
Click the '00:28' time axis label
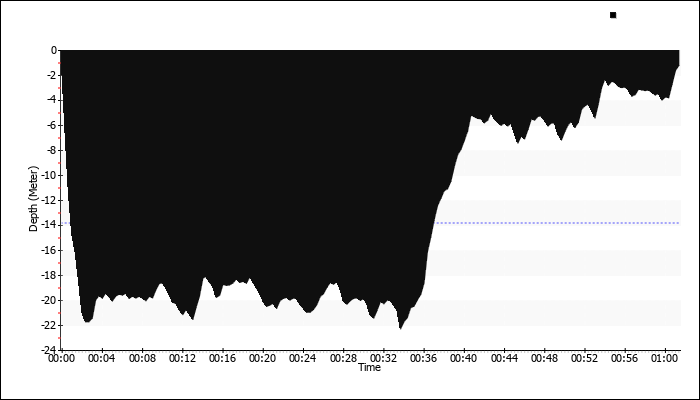(343, 358)
